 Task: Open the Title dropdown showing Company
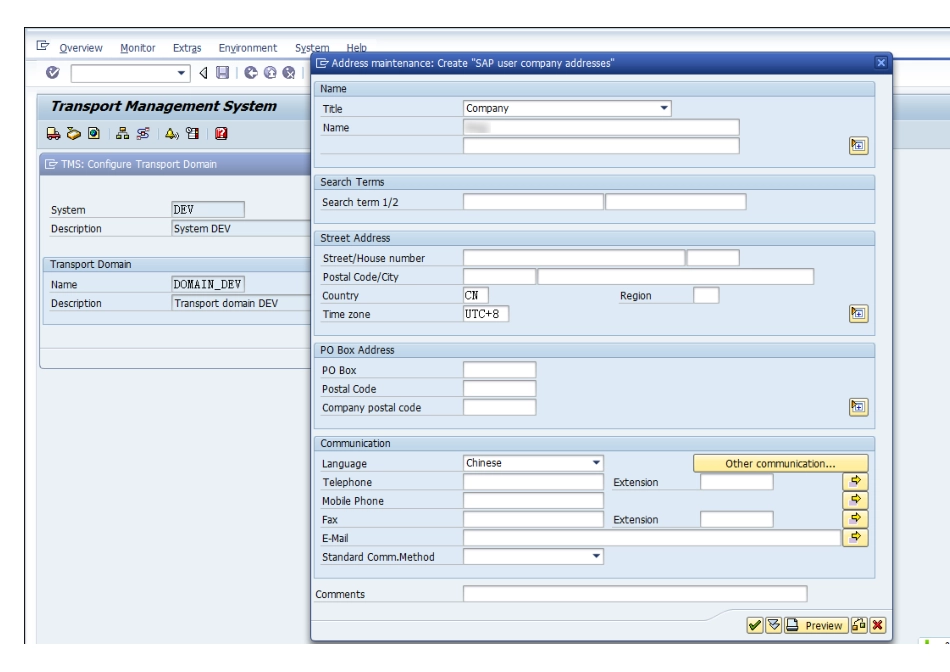[x=664, y=108]
